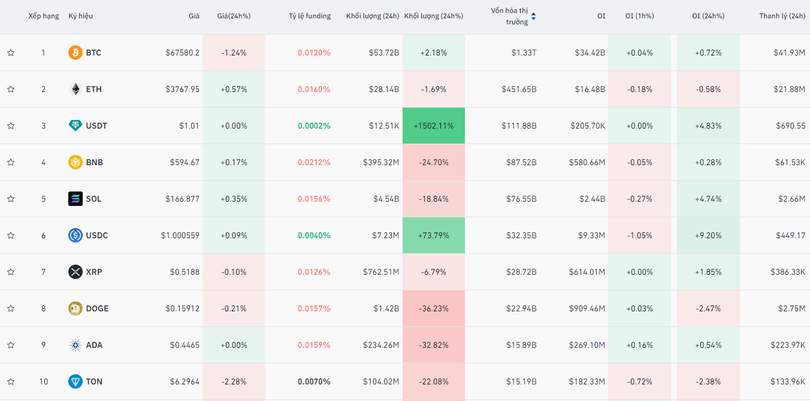The height and width of the screenshot is (401, 810).
Task: Toggle favorite star for USDT row
Action: point(11,126)
